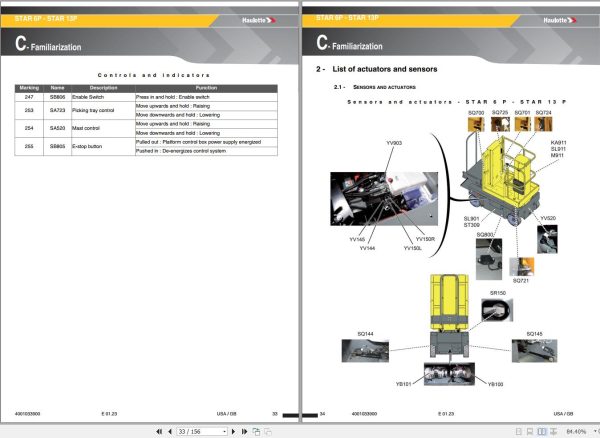Click the 'Marking' table column header
Viewport: 600px width, 438px height.
point(29,88)
